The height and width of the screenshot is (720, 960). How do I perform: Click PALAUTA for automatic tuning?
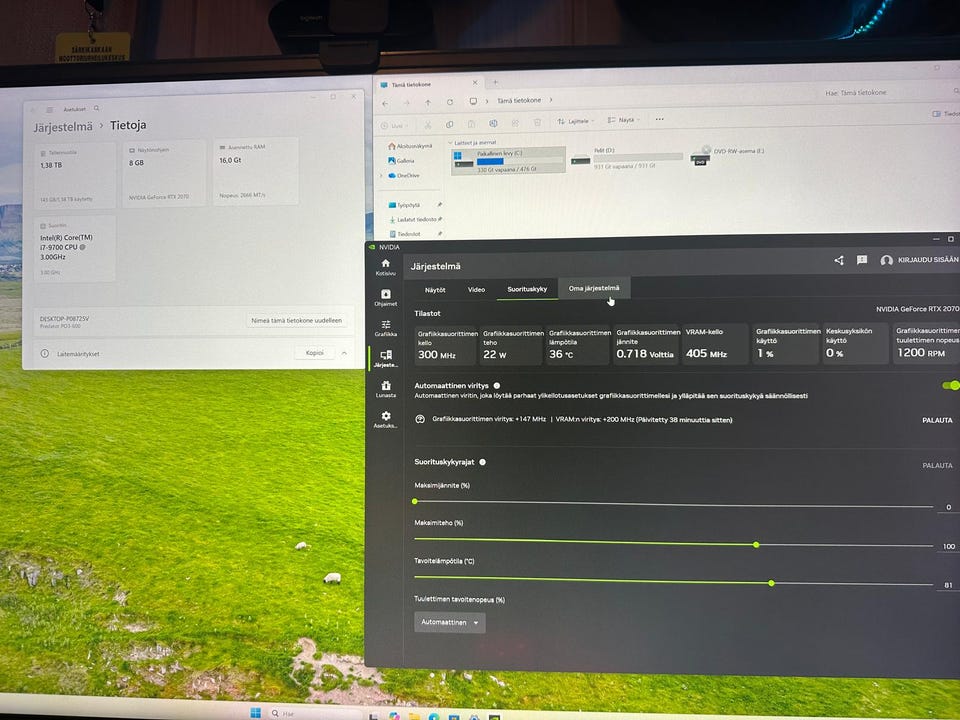click(x=937, y=420)
